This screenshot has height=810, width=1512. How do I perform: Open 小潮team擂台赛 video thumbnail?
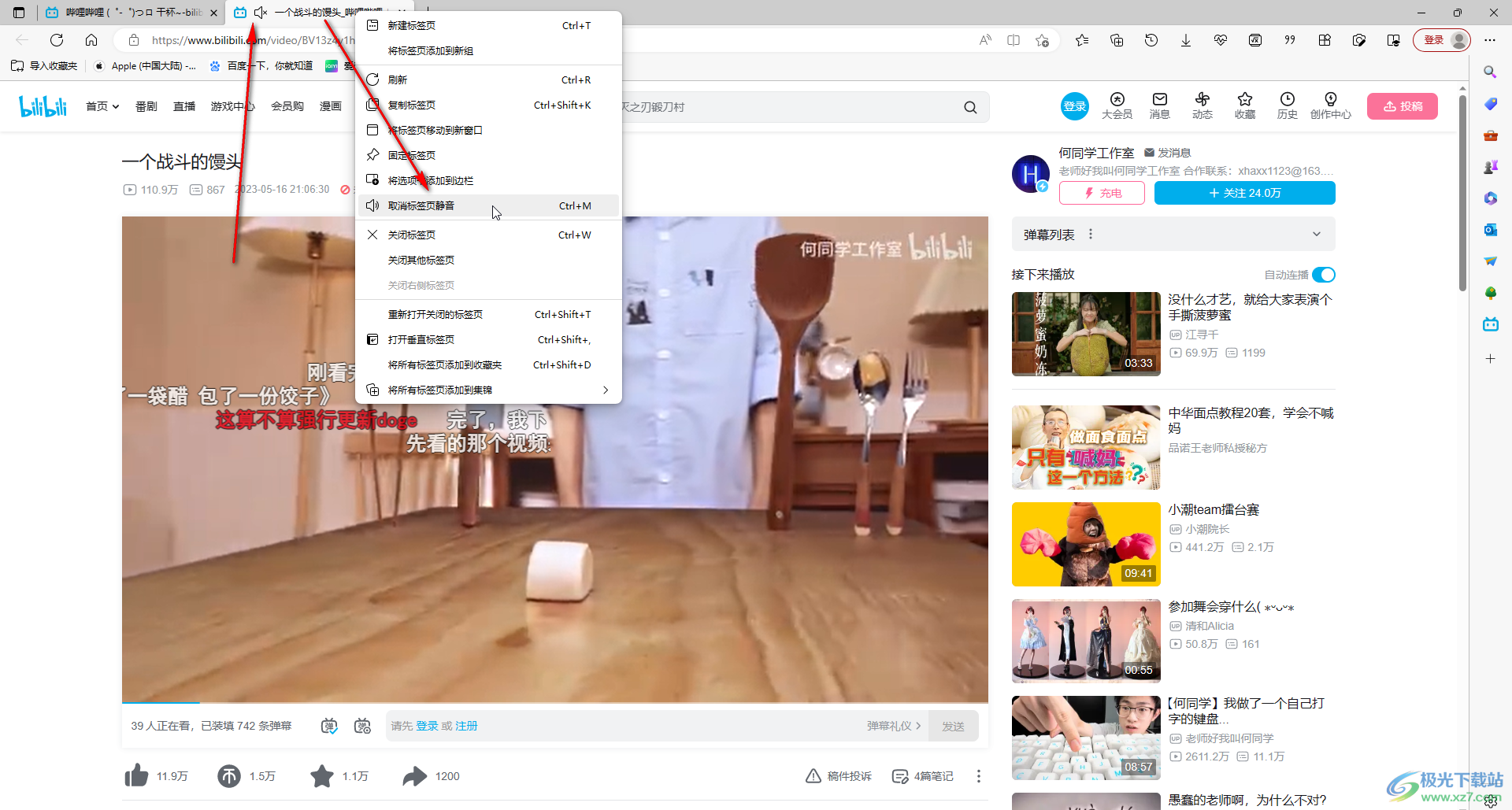coord(1086,544)
